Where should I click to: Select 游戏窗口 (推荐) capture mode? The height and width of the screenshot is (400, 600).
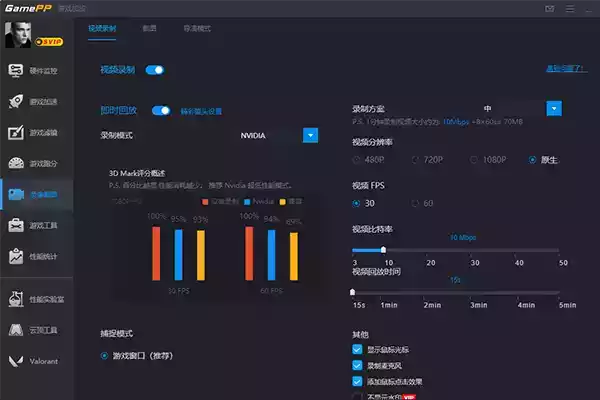pos(137,356)
